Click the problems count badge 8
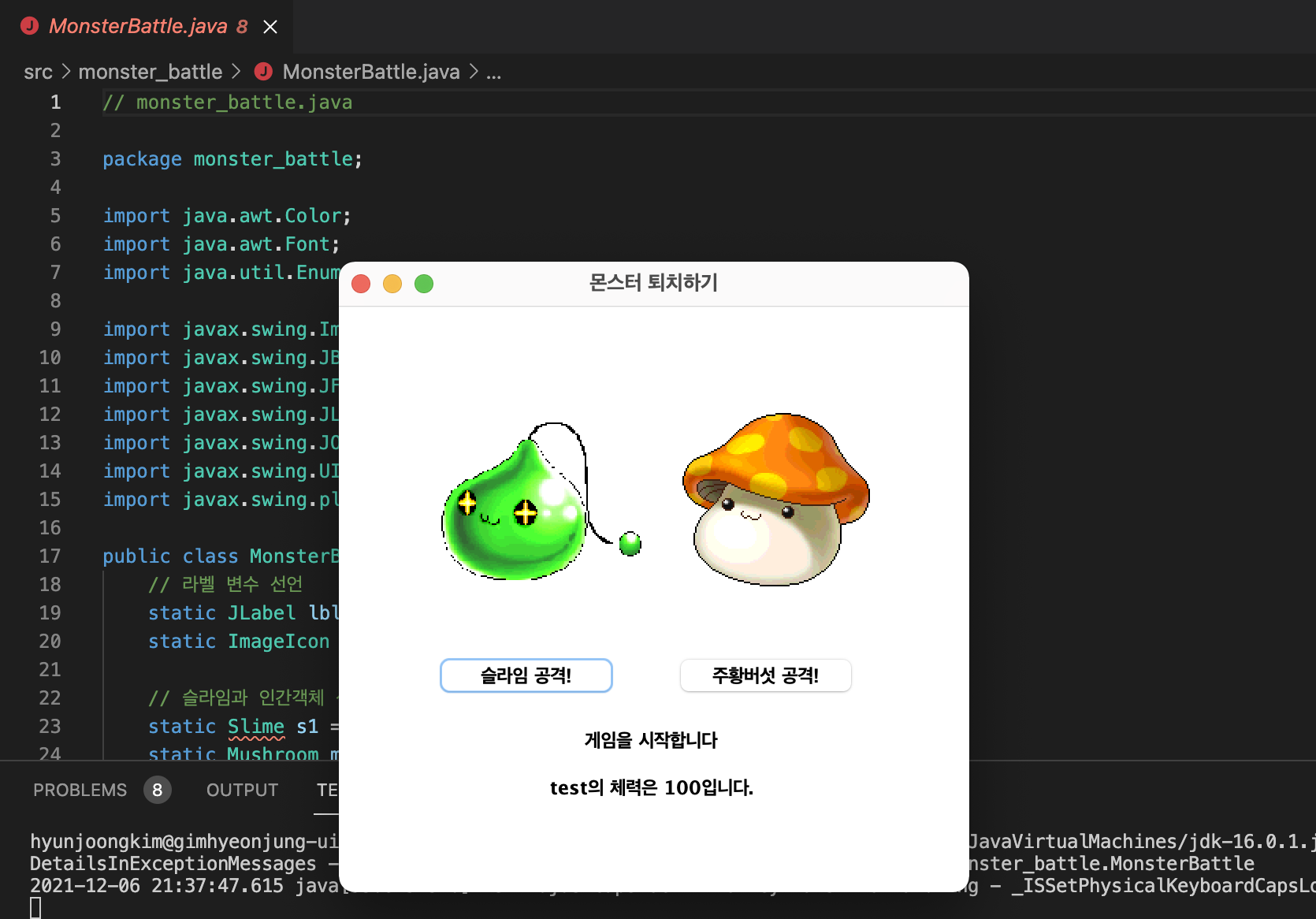Image resolution: width=1316 pixels, height=919 pixels. (x=158, y=790)
